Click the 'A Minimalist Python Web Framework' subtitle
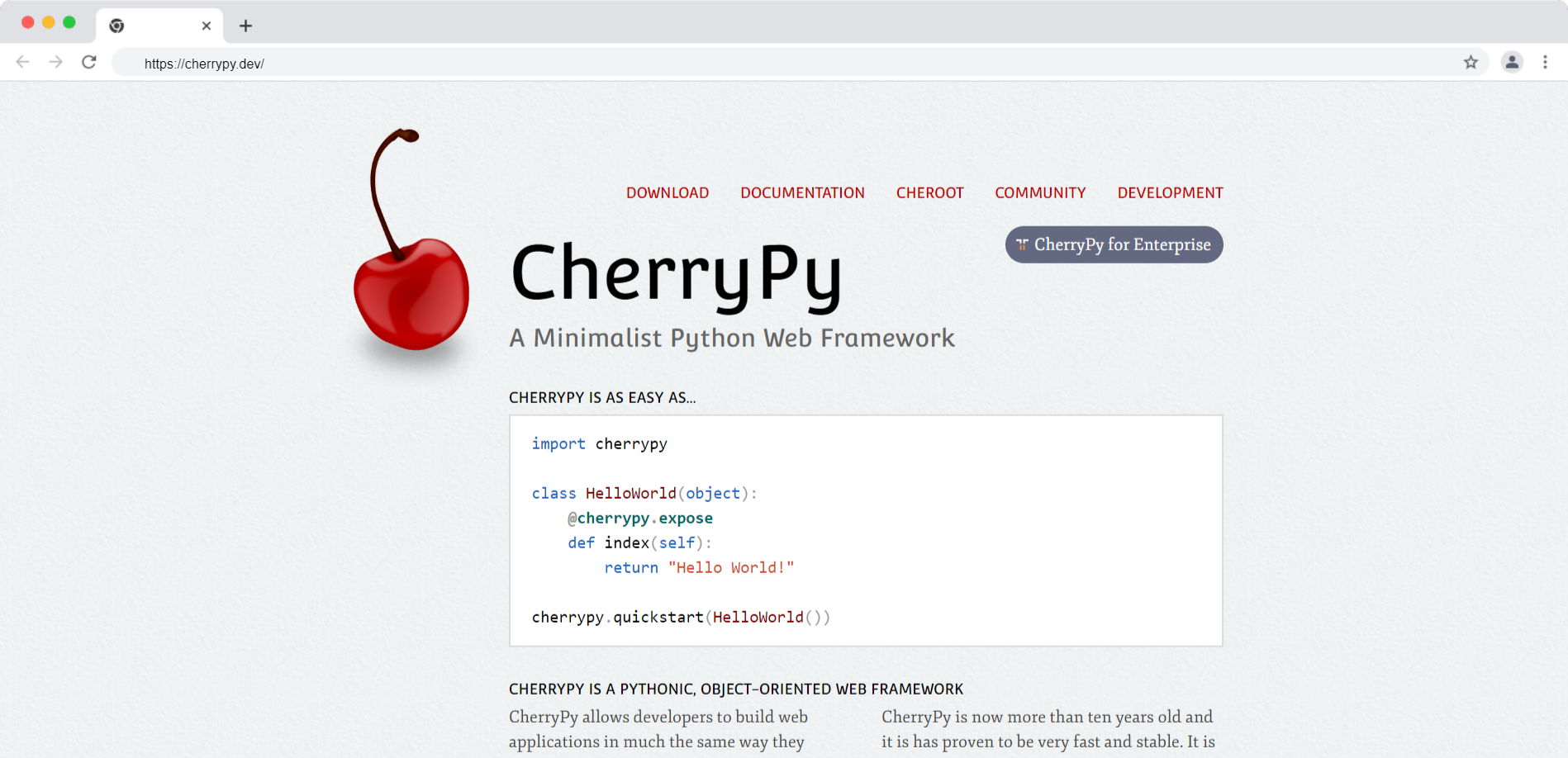Screen dimensions: 1568x758 click(732, 338)
